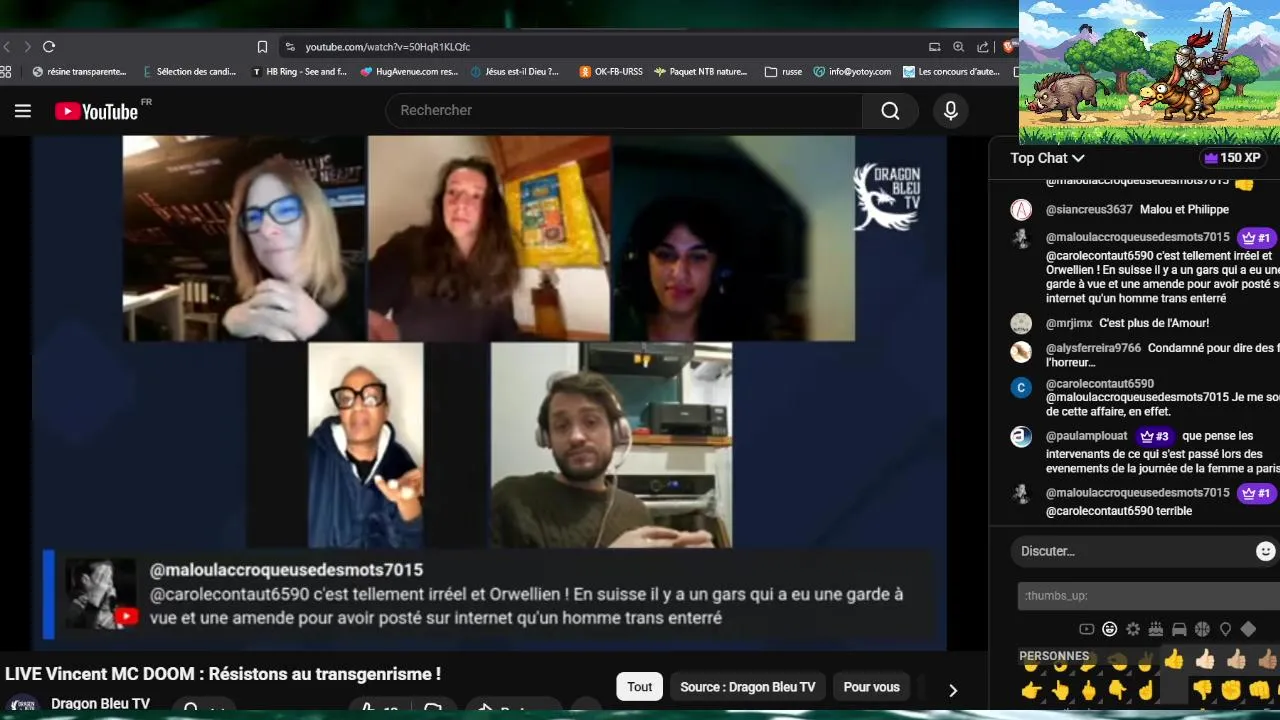Open the OK-FB-URSS bookmark
Screen dimensions: 1280x720
tap(610, 72)
